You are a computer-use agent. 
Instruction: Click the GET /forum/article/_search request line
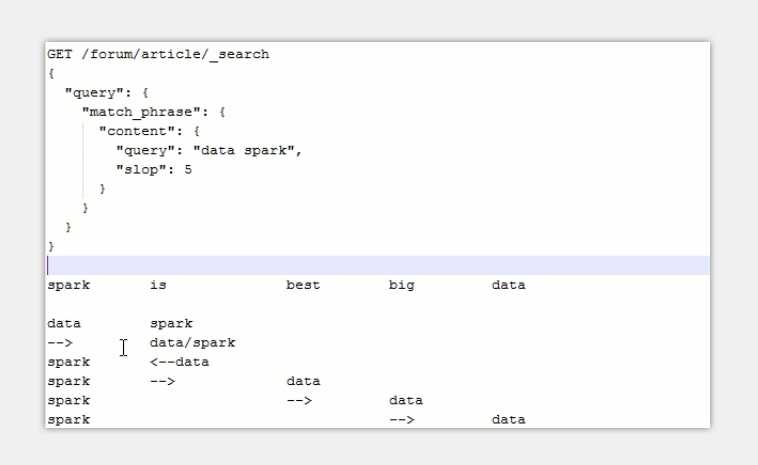click(x=158, y=54)
